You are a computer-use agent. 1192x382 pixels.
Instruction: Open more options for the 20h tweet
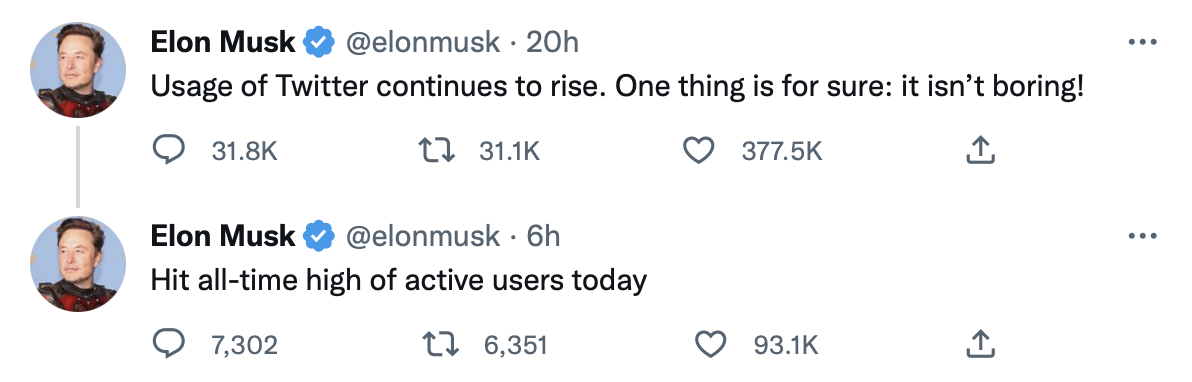(1143, 43)
